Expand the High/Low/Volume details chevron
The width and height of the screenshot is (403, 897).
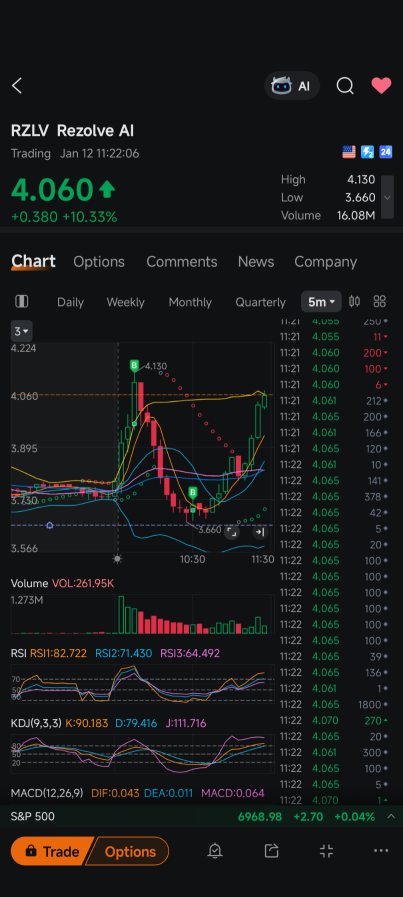(388, 197)
